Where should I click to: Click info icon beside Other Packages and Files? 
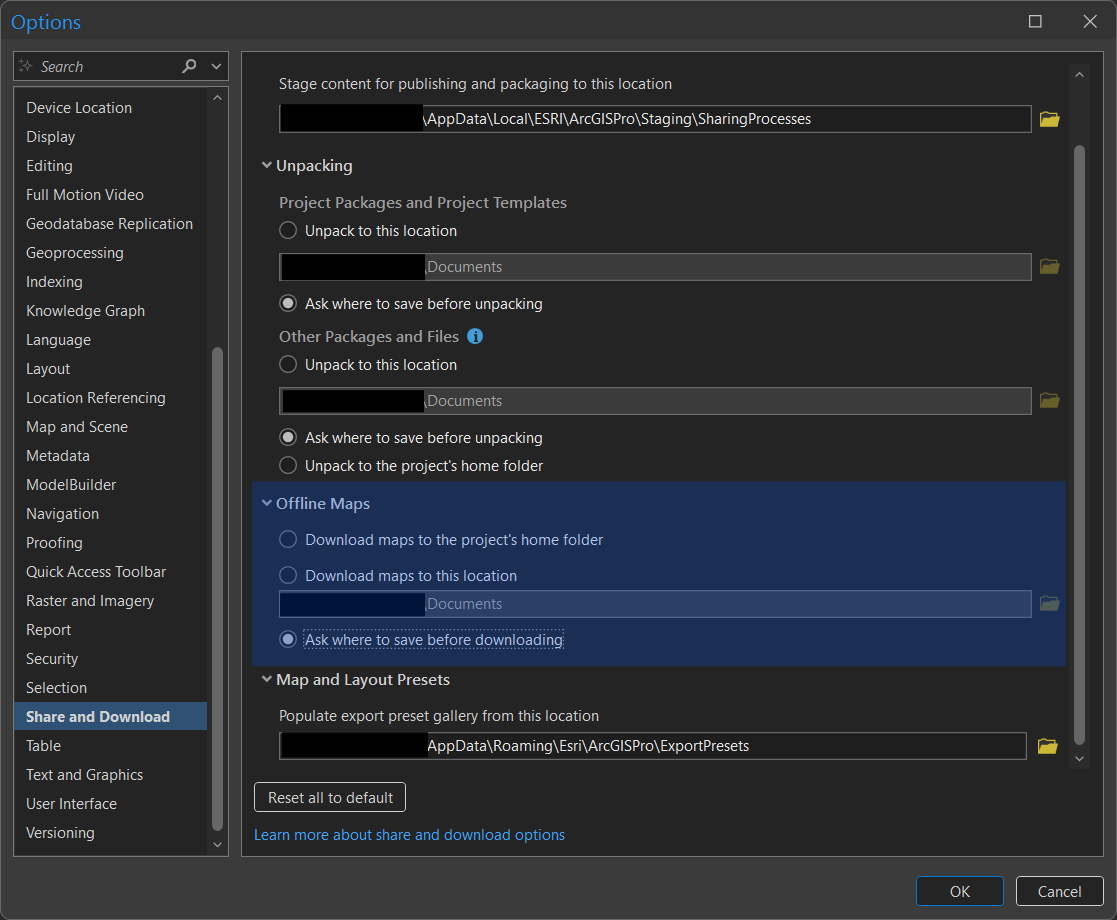475,336
